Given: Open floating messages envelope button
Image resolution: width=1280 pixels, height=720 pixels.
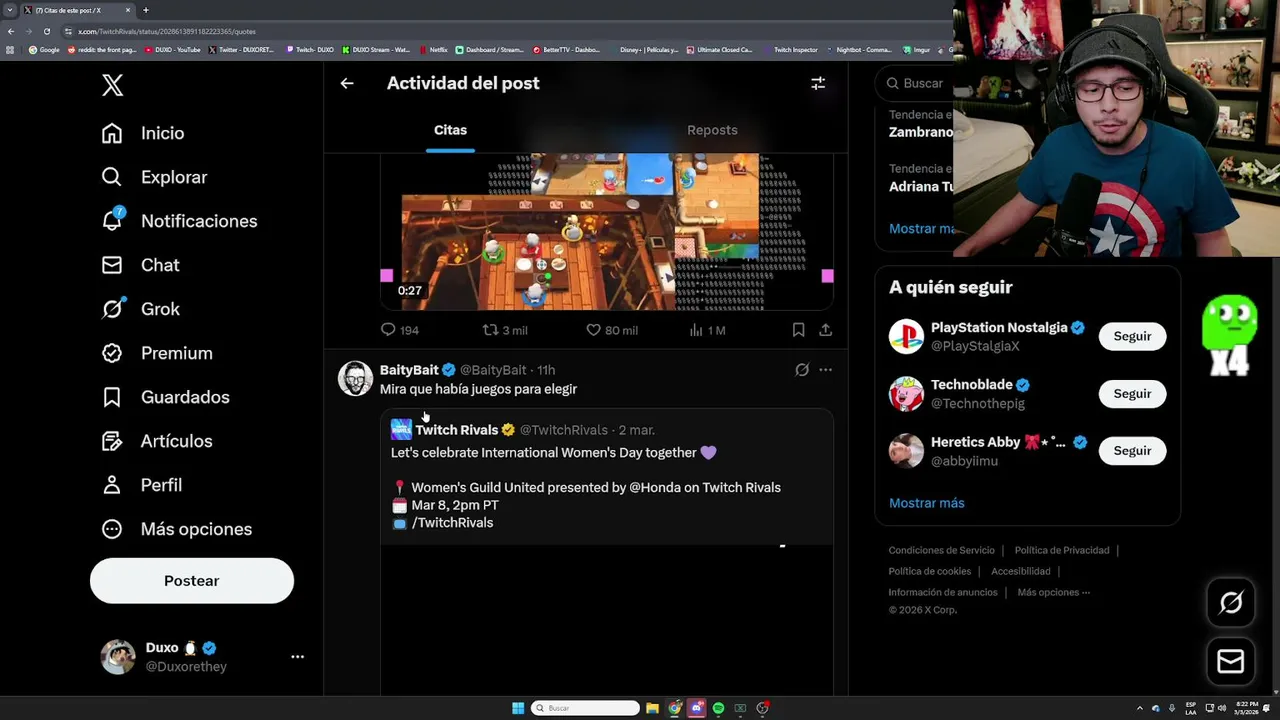Looking at the screenshot, I should coord(1231,661).
